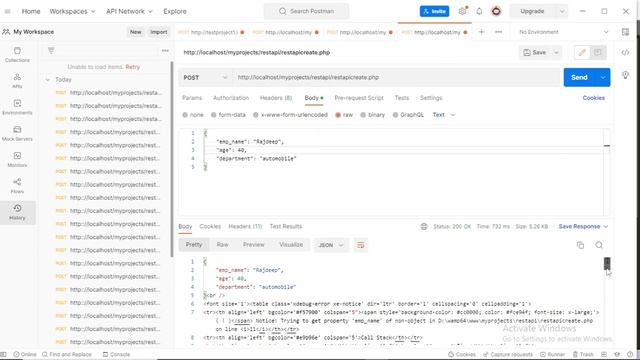This screenshot has height=360, width=640.
Task: Open history panel more options ellipsis
Action: coord(165,51)
